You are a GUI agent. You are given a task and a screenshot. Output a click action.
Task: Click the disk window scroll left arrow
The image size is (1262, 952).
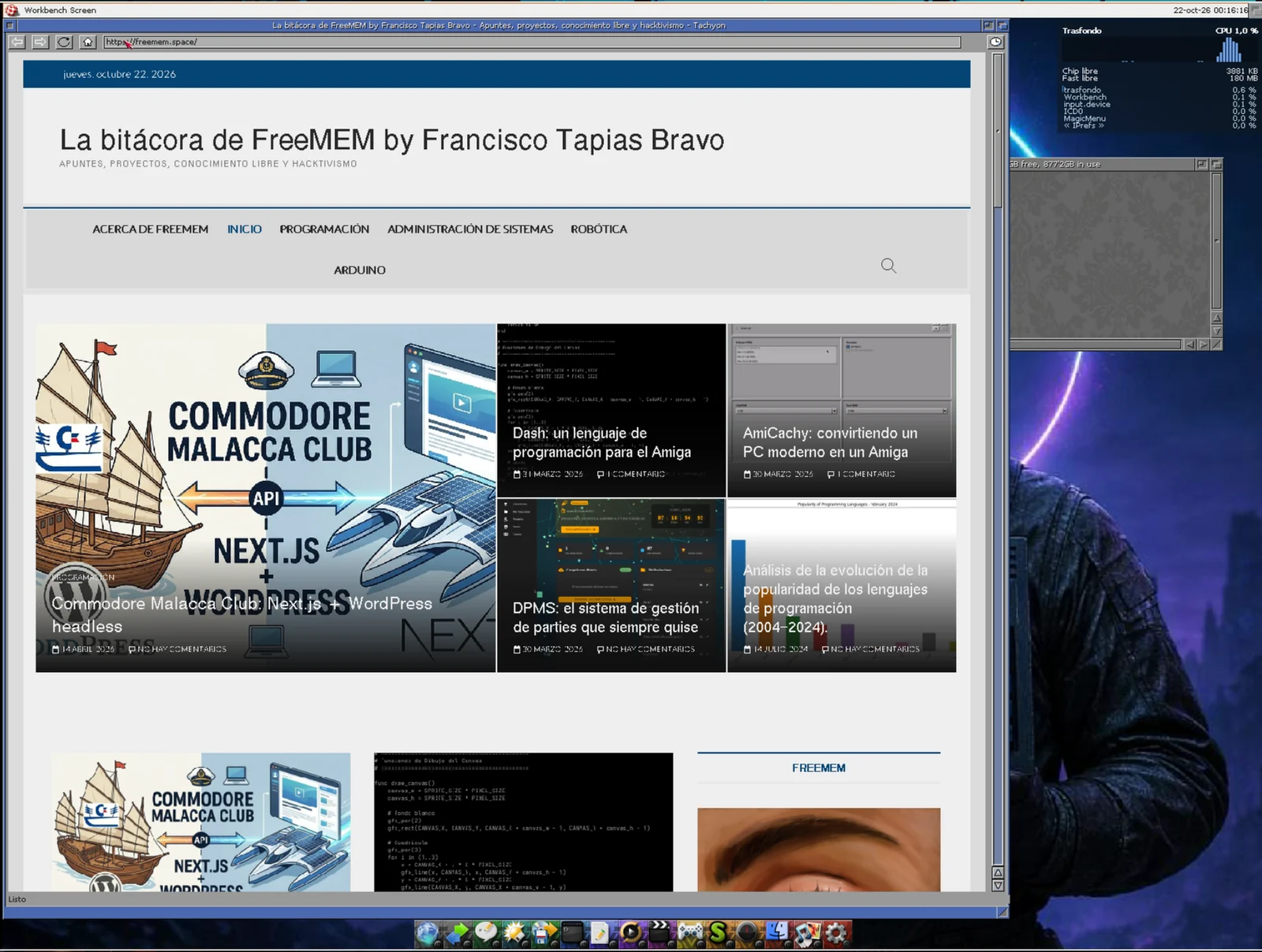pos(1190,345)
